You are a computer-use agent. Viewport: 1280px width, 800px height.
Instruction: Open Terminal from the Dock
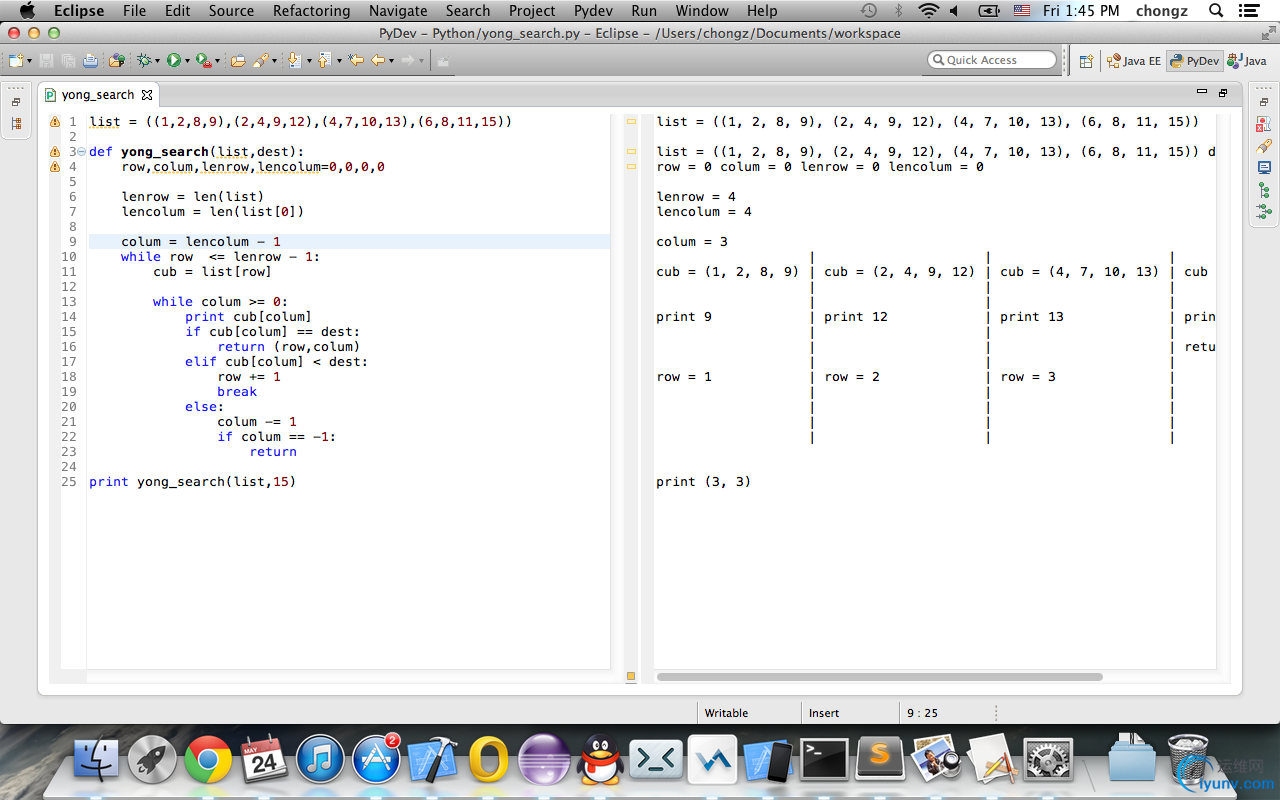(x=825, y=761)
